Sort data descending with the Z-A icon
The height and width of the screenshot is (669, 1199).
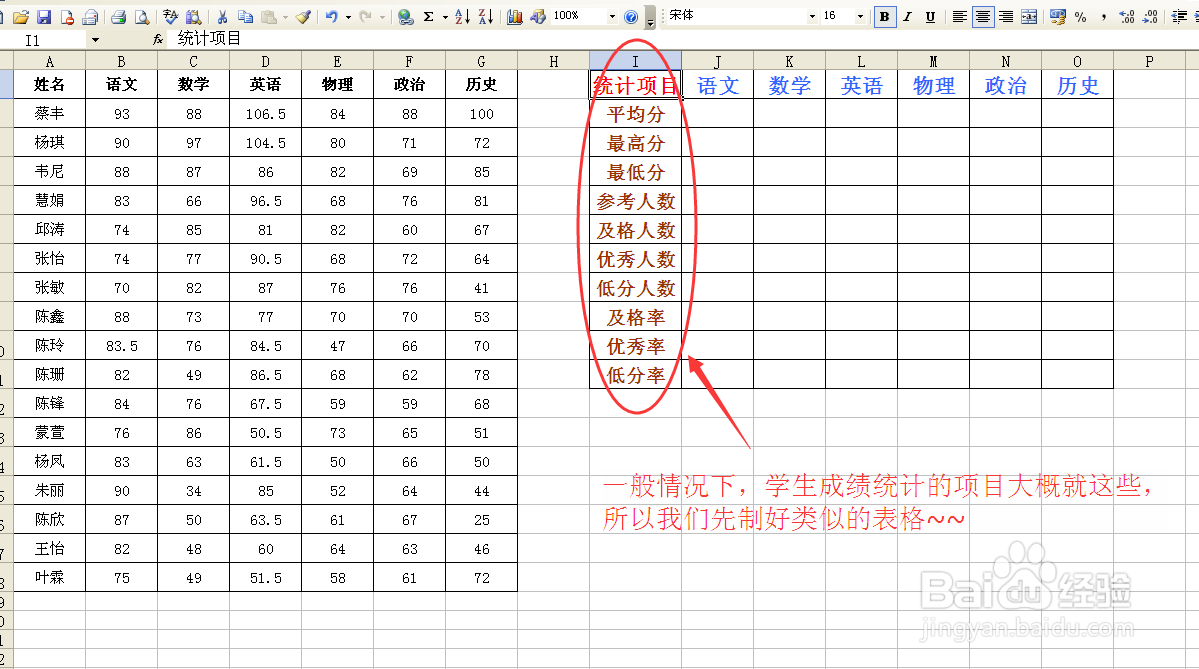point(487,16)
